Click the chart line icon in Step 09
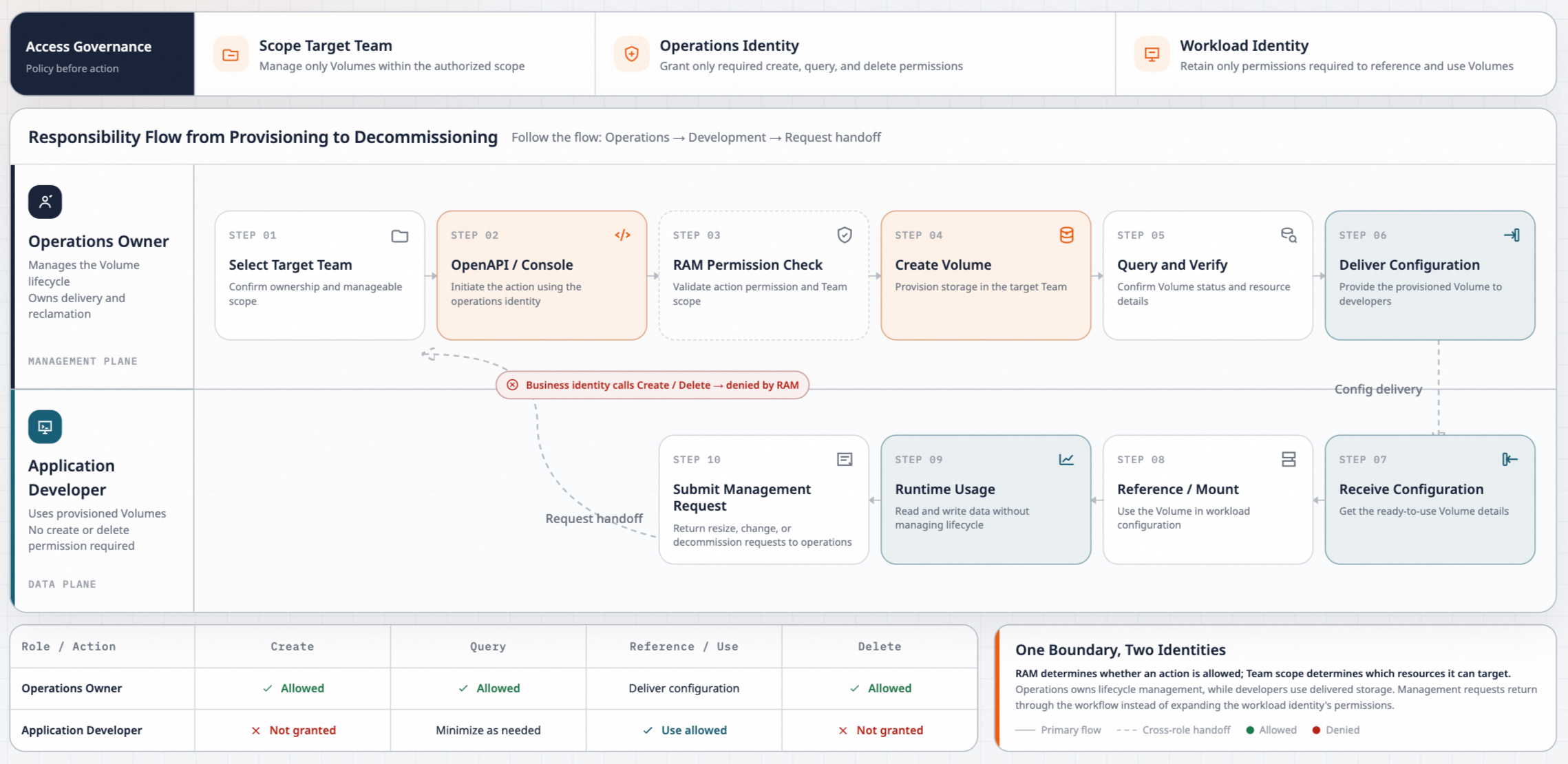 (1066, 459)
